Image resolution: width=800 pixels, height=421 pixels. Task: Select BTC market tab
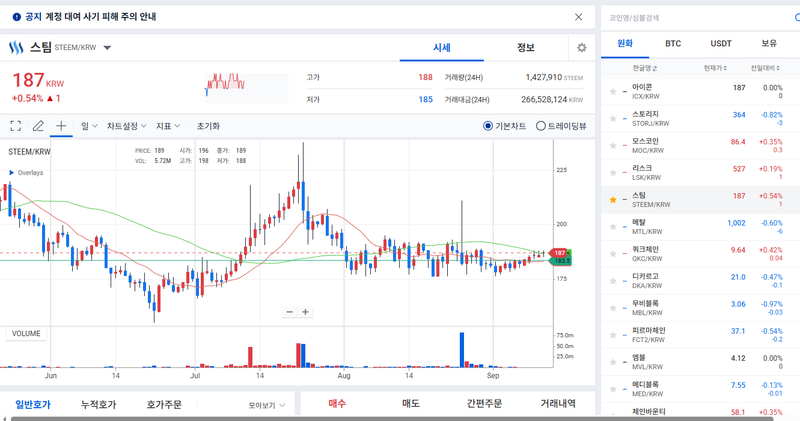pyautogui.click(x=673, y=44)
